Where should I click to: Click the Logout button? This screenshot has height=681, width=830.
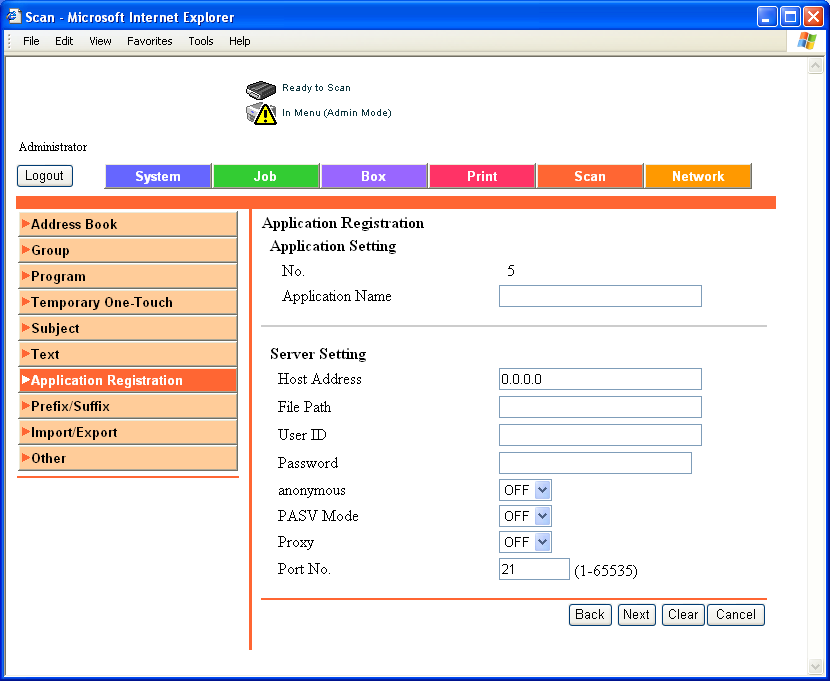tap(44, 176)
